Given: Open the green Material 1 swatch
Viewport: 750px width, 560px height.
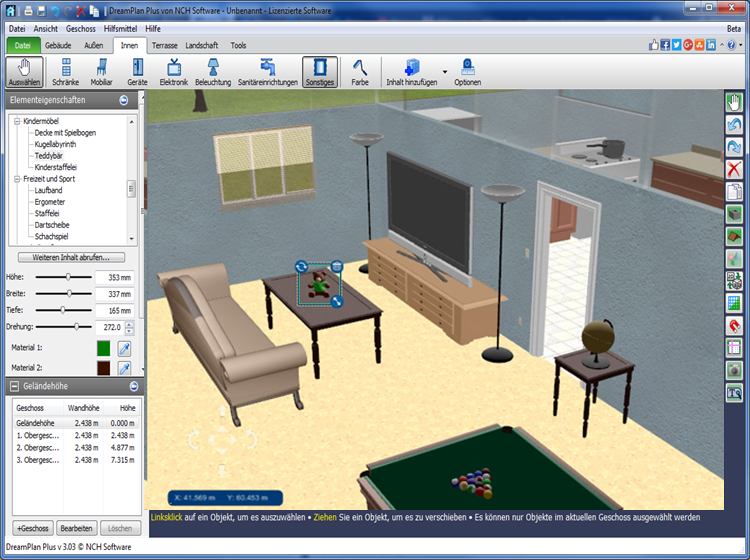Looking at the screenshot, I should pos(103,349).
